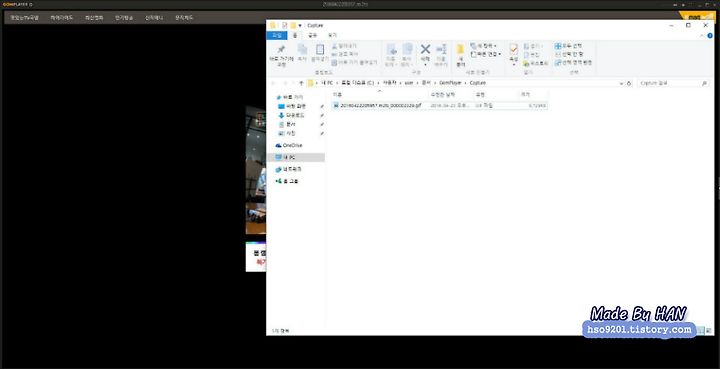Click the GOMPLAYER logo menu in the player window
The height and width of the screenshot is (369, 720).
coord(18,5)
